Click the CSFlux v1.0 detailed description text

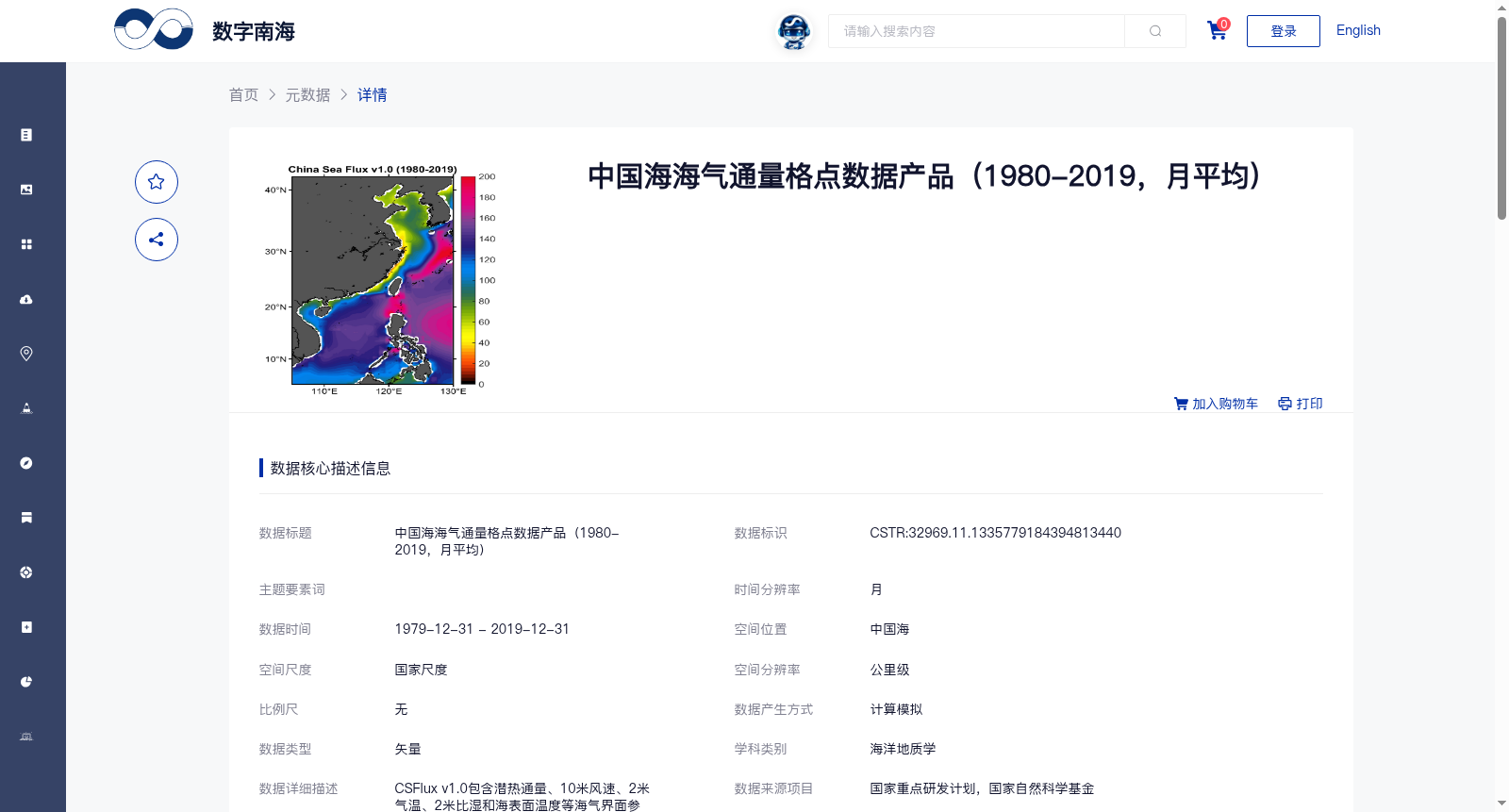point(522,797)
